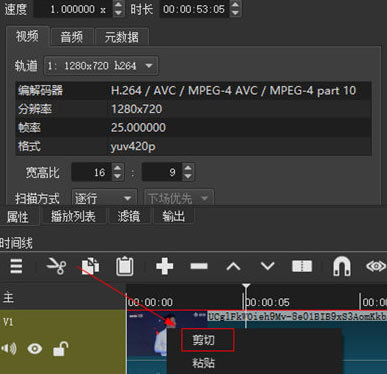
Task: Click speed 1.000000 input field
Action: pyautogui.click(x=74, y=9)
